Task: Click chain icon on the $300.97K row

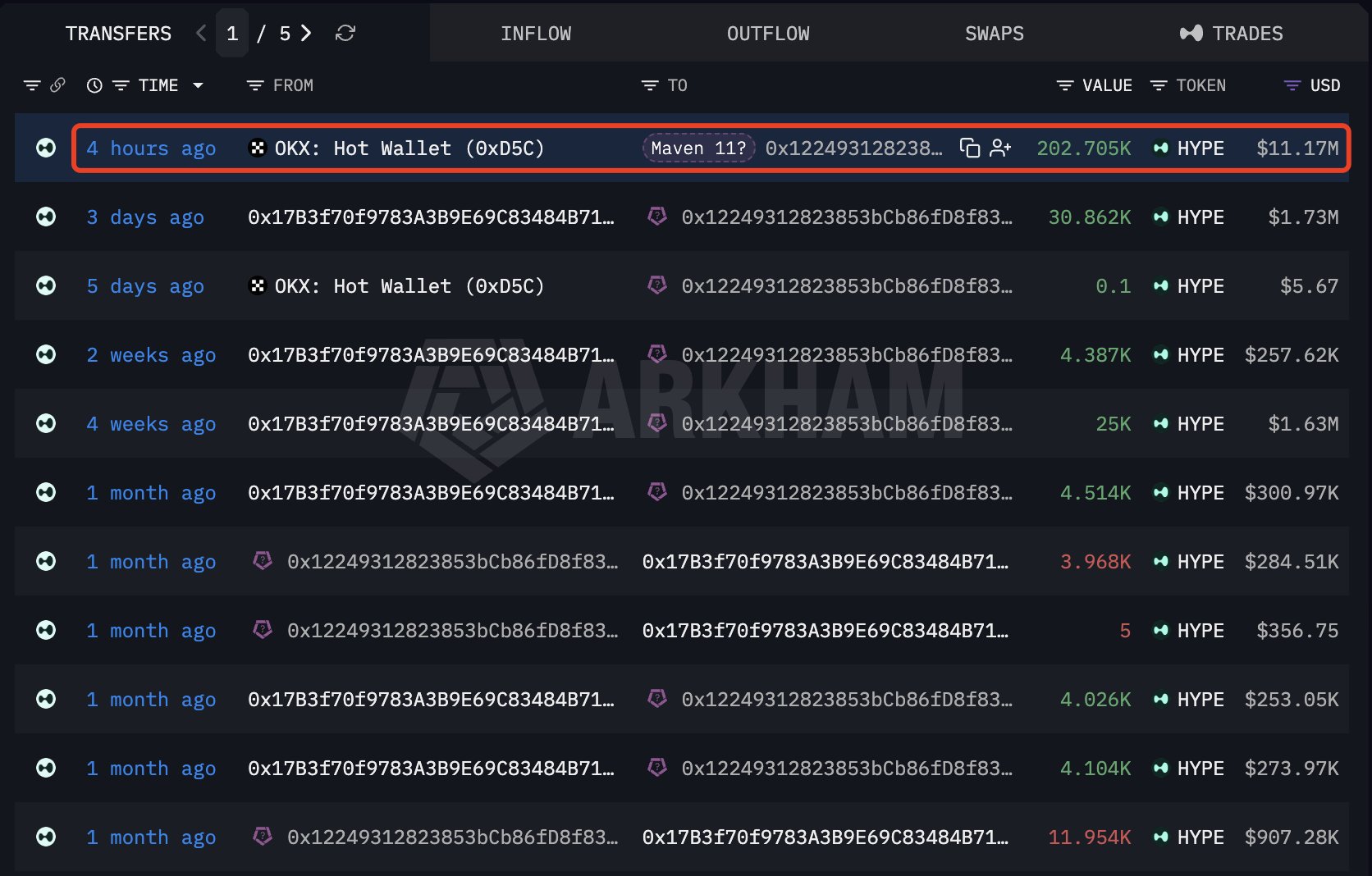Action: click(46, 492)
